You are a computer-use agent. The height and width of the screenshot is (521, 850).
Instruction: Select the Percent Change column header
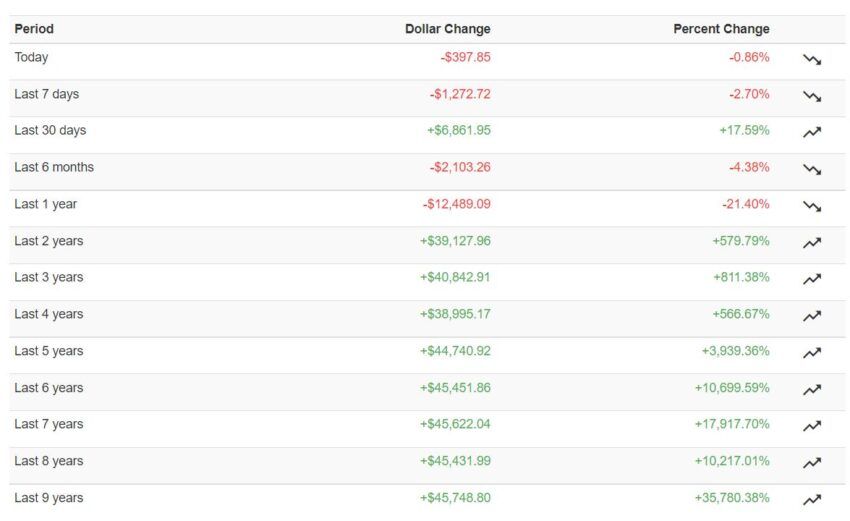[722, 29]
